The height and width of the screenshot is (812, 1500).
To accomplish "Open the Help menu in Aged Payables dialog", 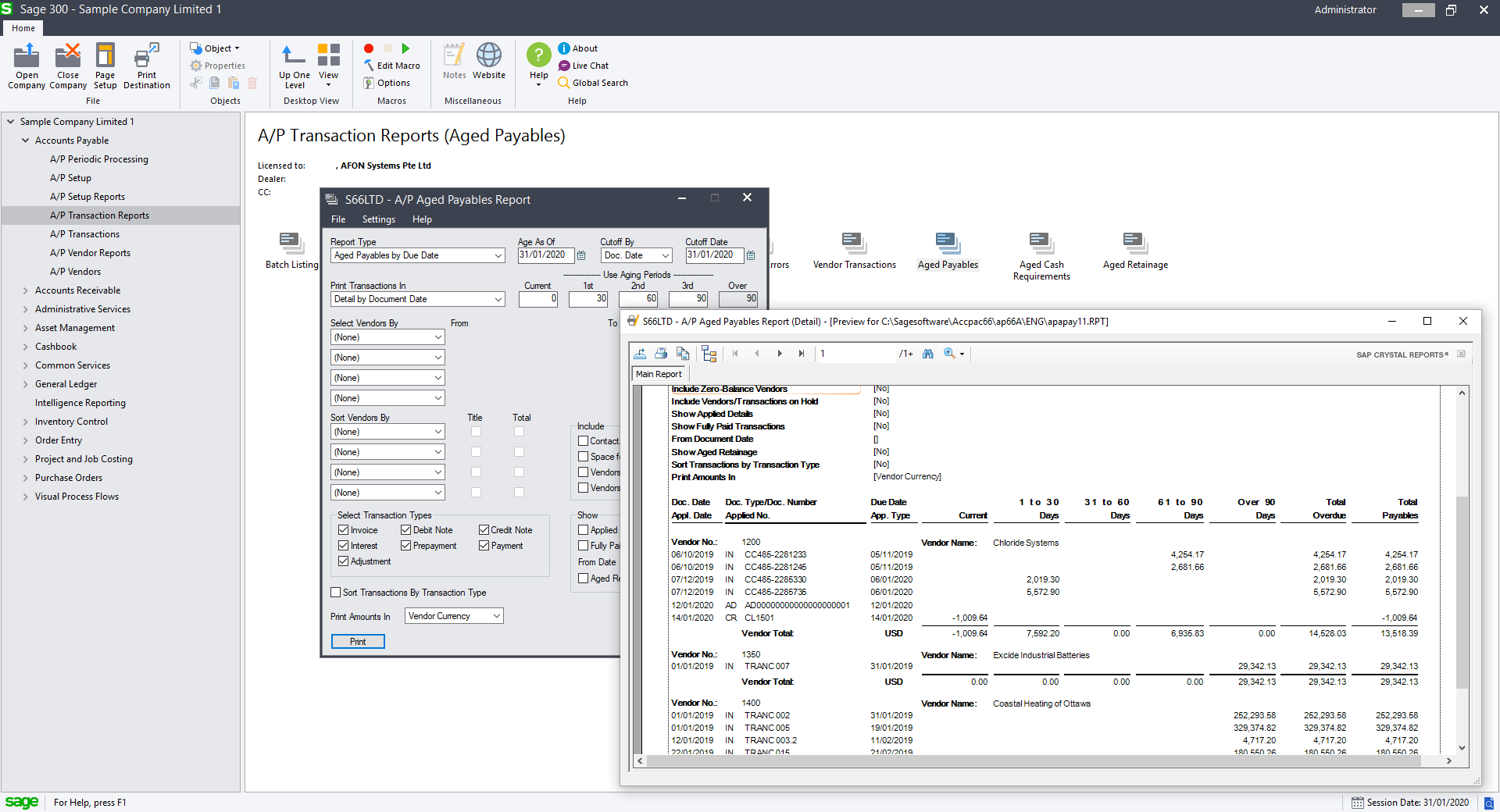I will click(x=422, y=219).
